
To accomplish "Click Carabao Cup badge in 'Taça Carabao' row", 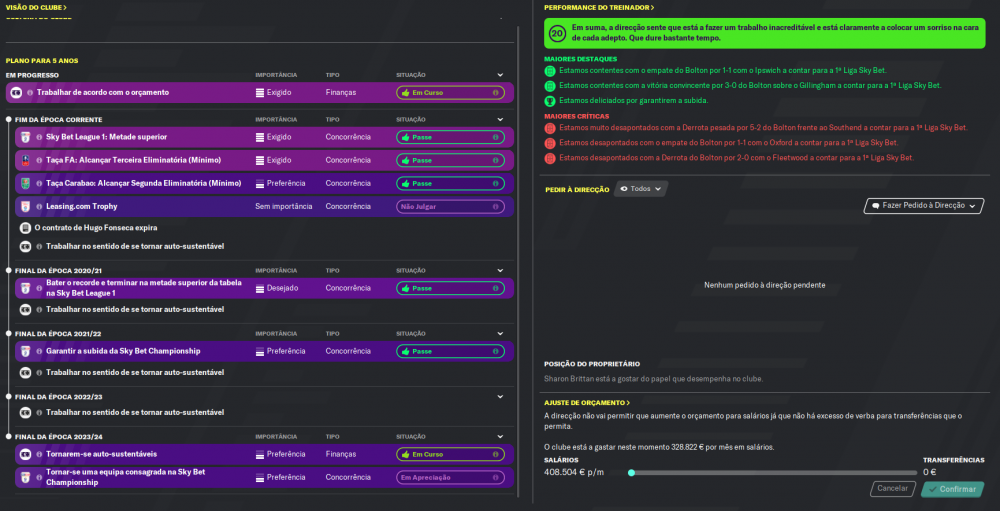I will 26,183.
